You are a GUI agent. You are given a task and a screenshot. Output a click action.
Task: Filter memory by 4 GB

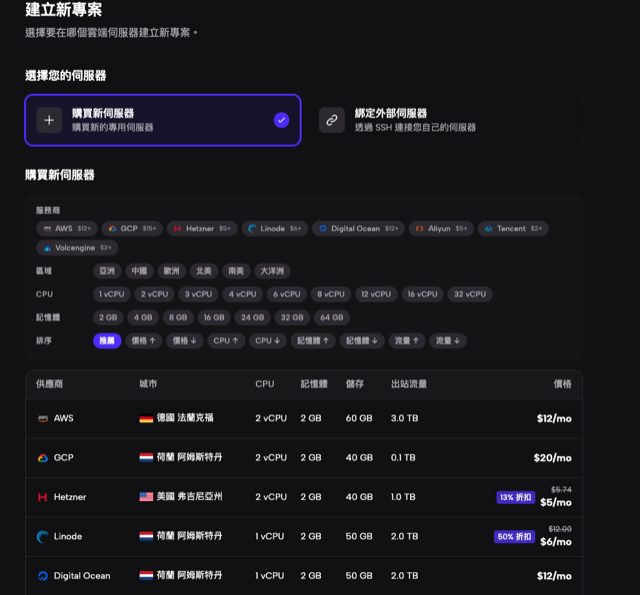pyautogui.click(x=143, y=317)
